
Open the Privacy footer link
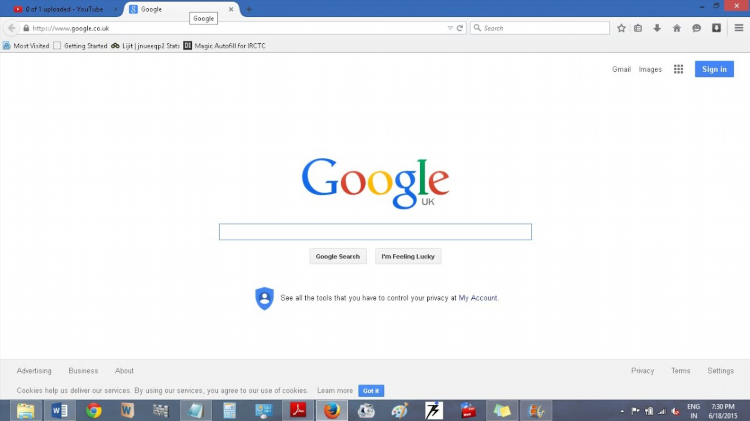pos(642,371)
